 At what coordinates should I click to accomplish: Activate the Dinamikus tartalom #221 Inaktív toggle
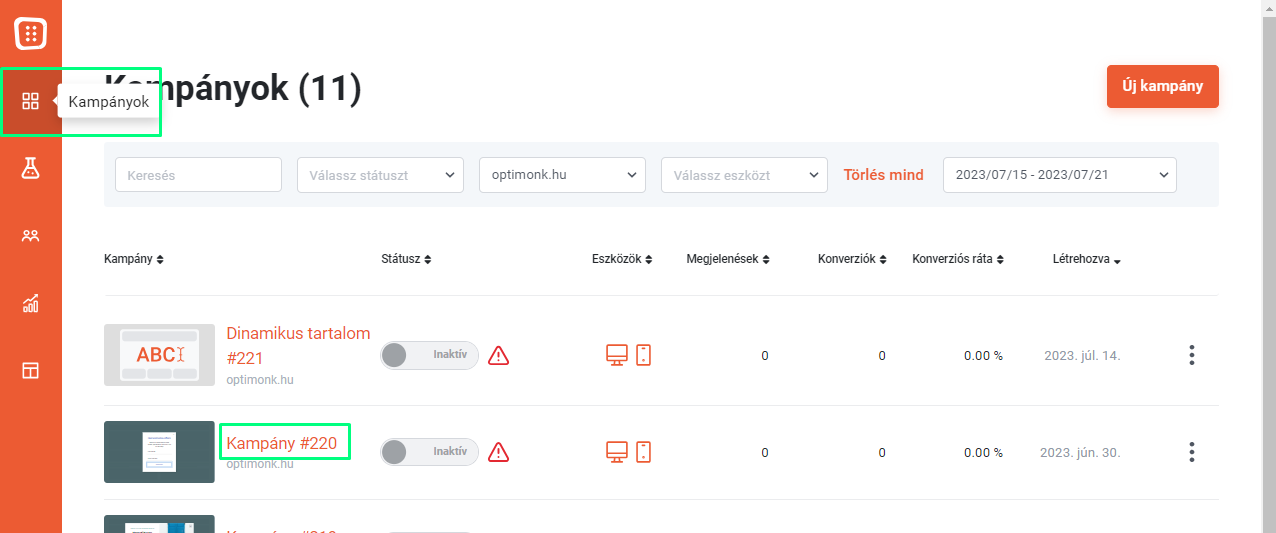coord(430,355)
